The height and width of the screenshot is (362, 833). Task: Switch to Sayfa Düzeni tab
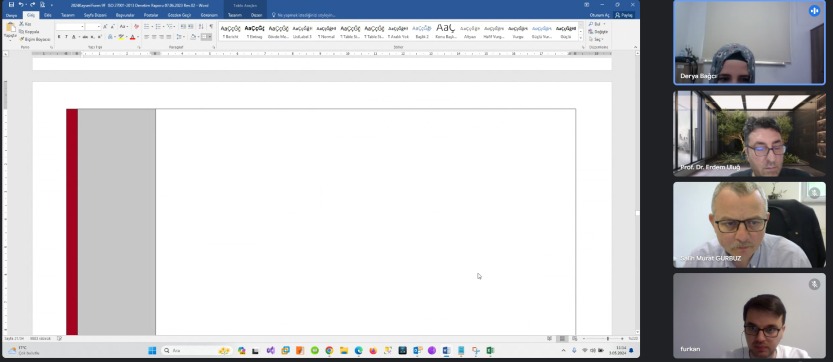pyautogui.click(x=96, y=15)
